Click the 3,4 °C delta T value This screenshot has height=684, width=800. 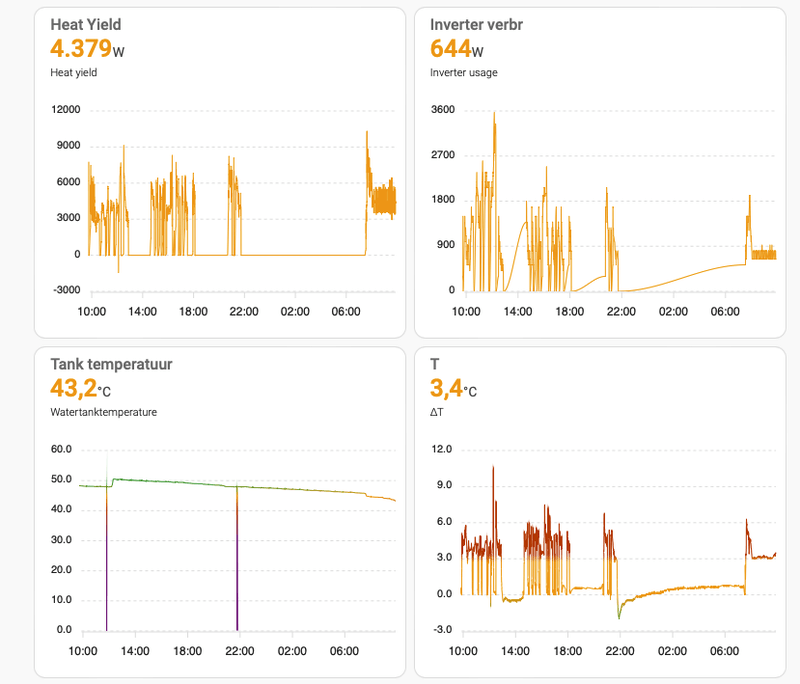453,389
